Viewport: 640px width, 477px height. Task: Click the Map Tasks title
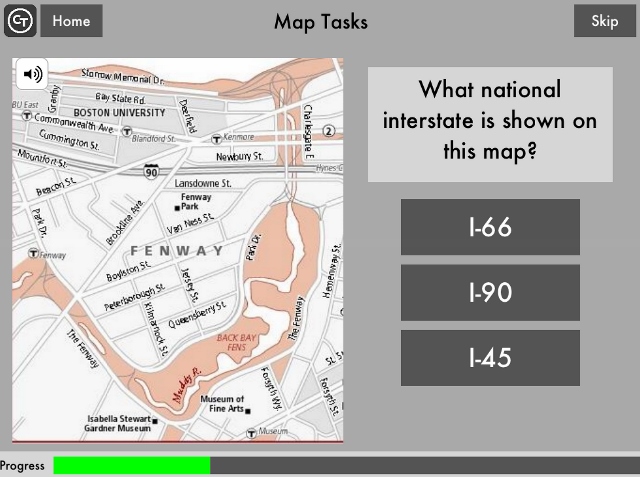[x=320, y=21]
